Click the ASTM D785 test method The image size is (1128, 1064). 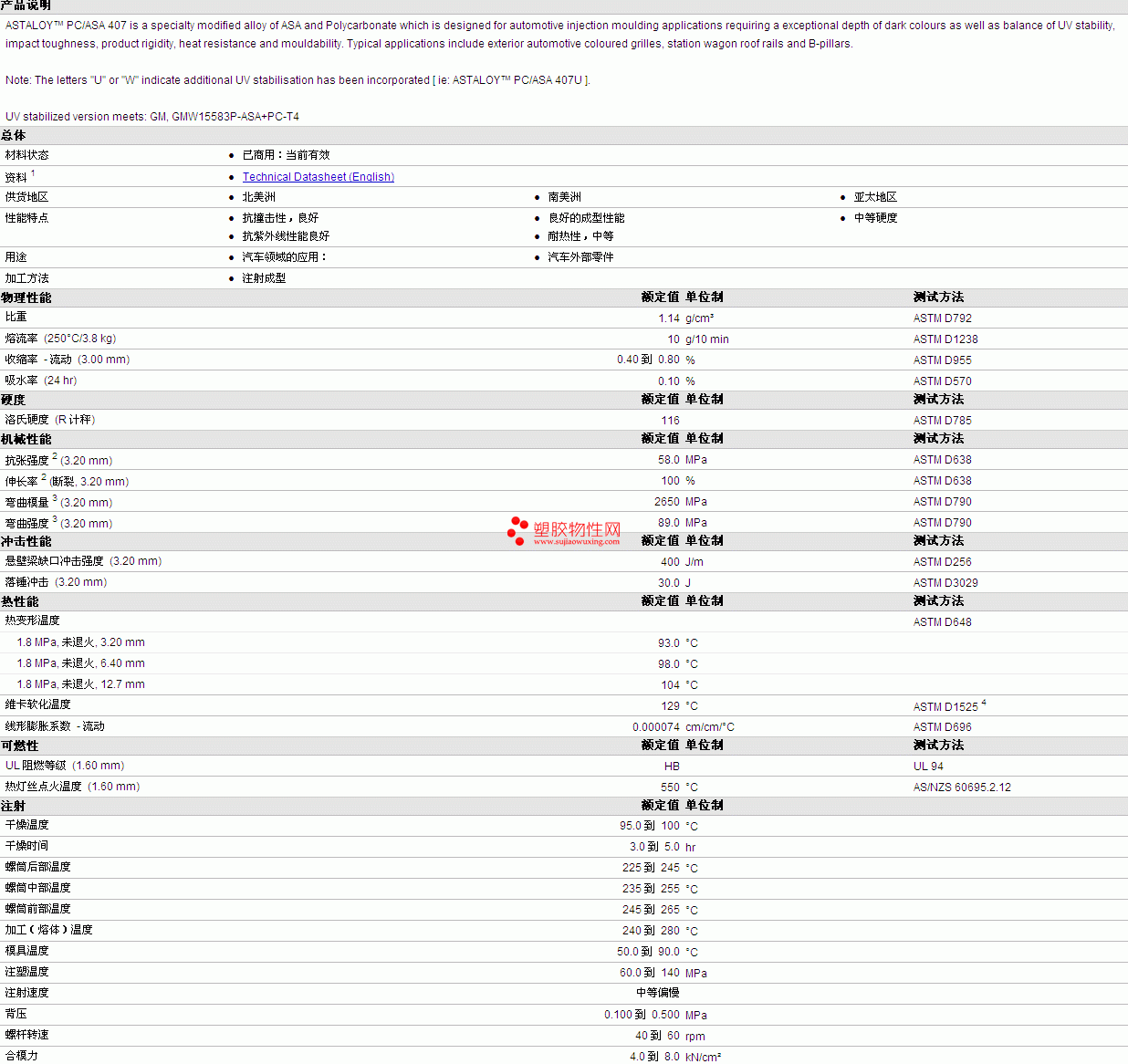(x=943, y=421)
